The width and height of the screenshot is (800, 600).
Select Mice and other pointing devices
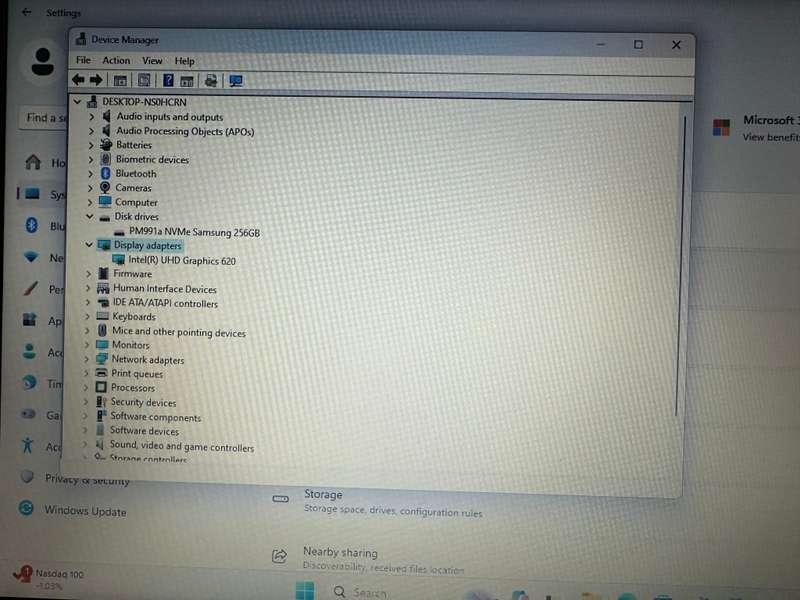click(179, 332)
